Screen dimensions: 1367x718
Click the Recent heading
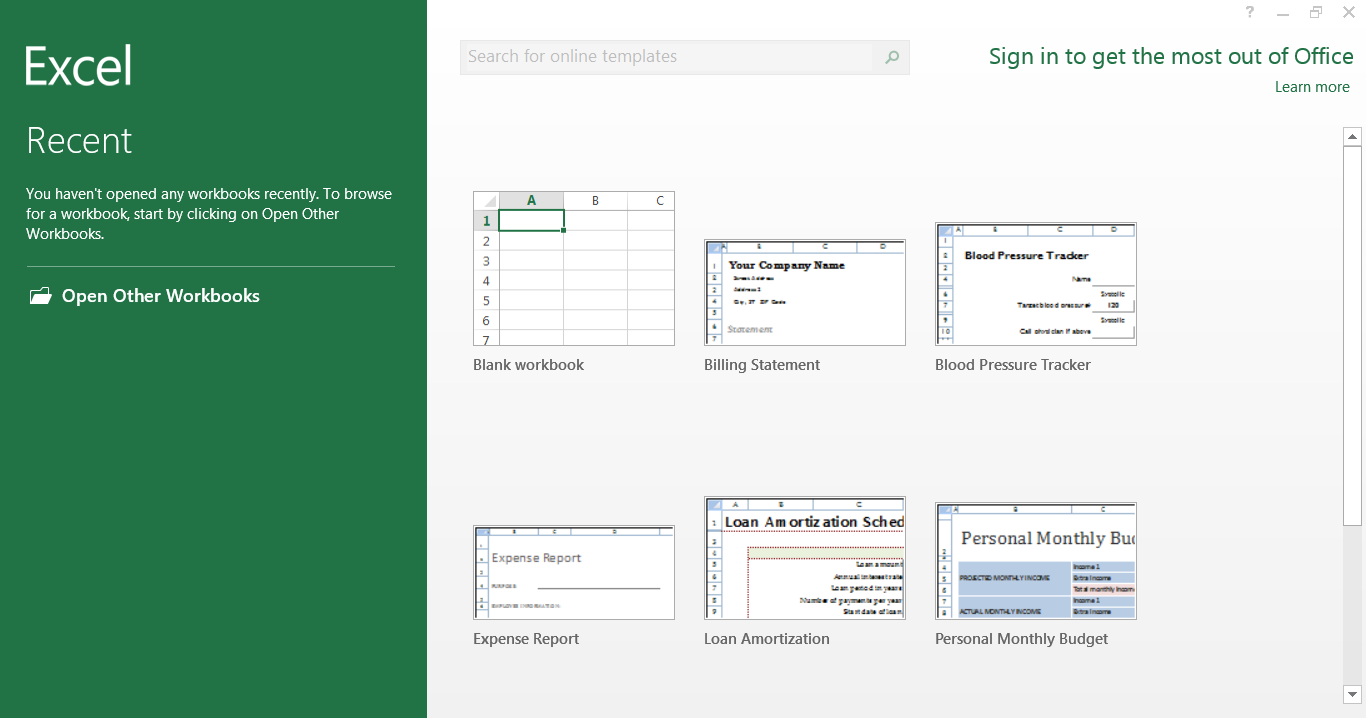click(x=79, y=141)
